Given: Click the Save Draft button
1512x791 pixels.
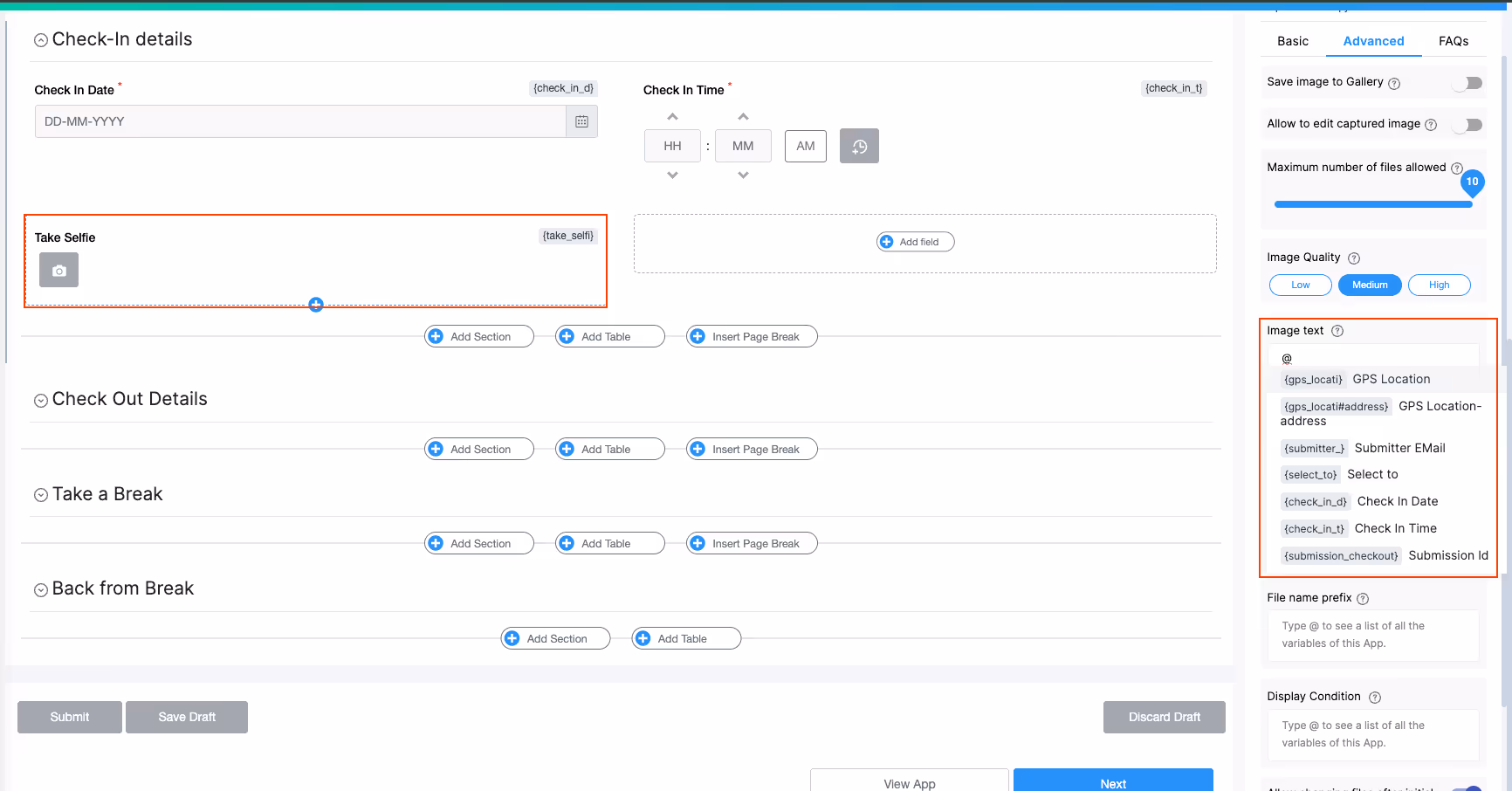Looking at the screenshot, I should 186,717.
